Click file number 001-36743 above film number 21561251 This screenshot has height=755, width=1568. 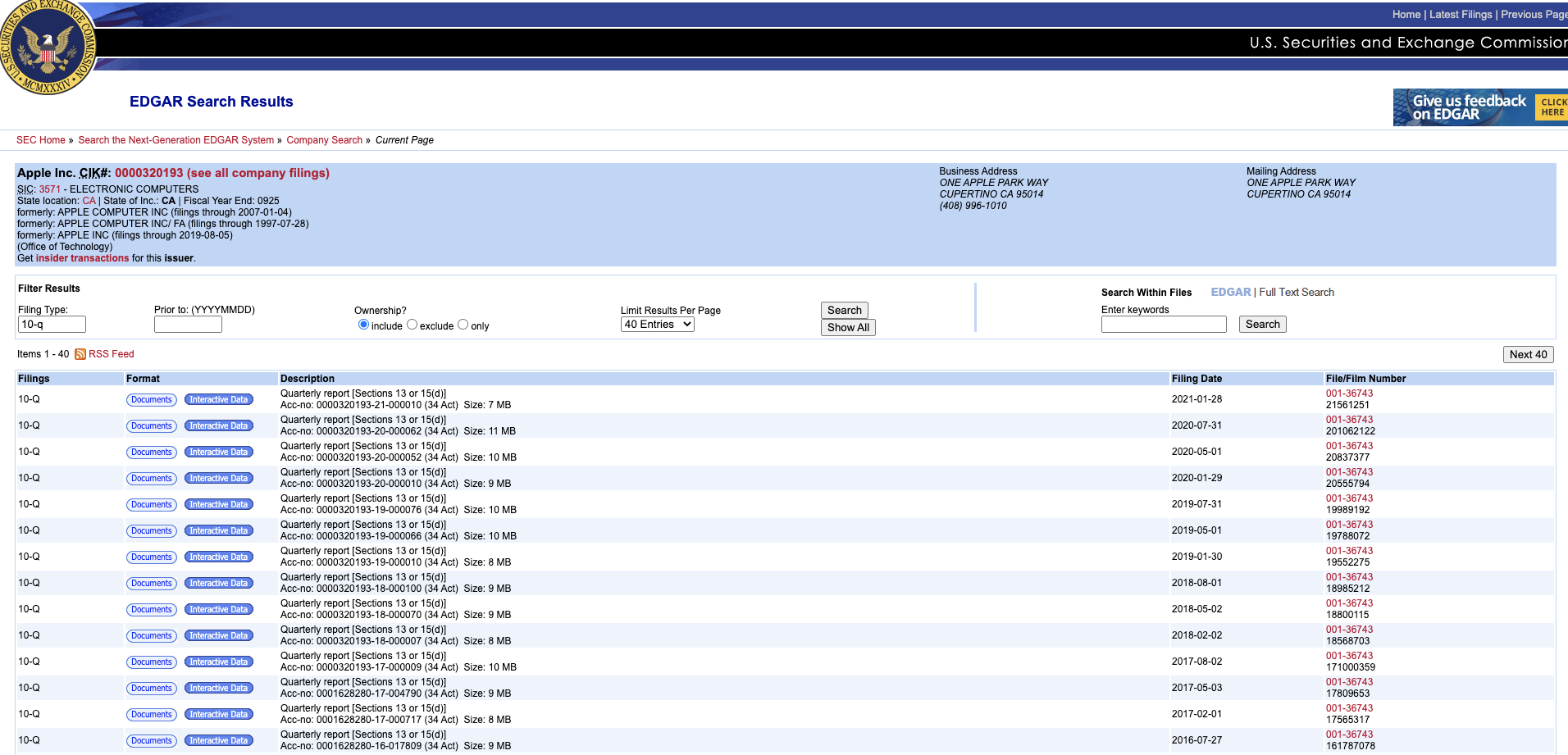(x=1349, y=393)
